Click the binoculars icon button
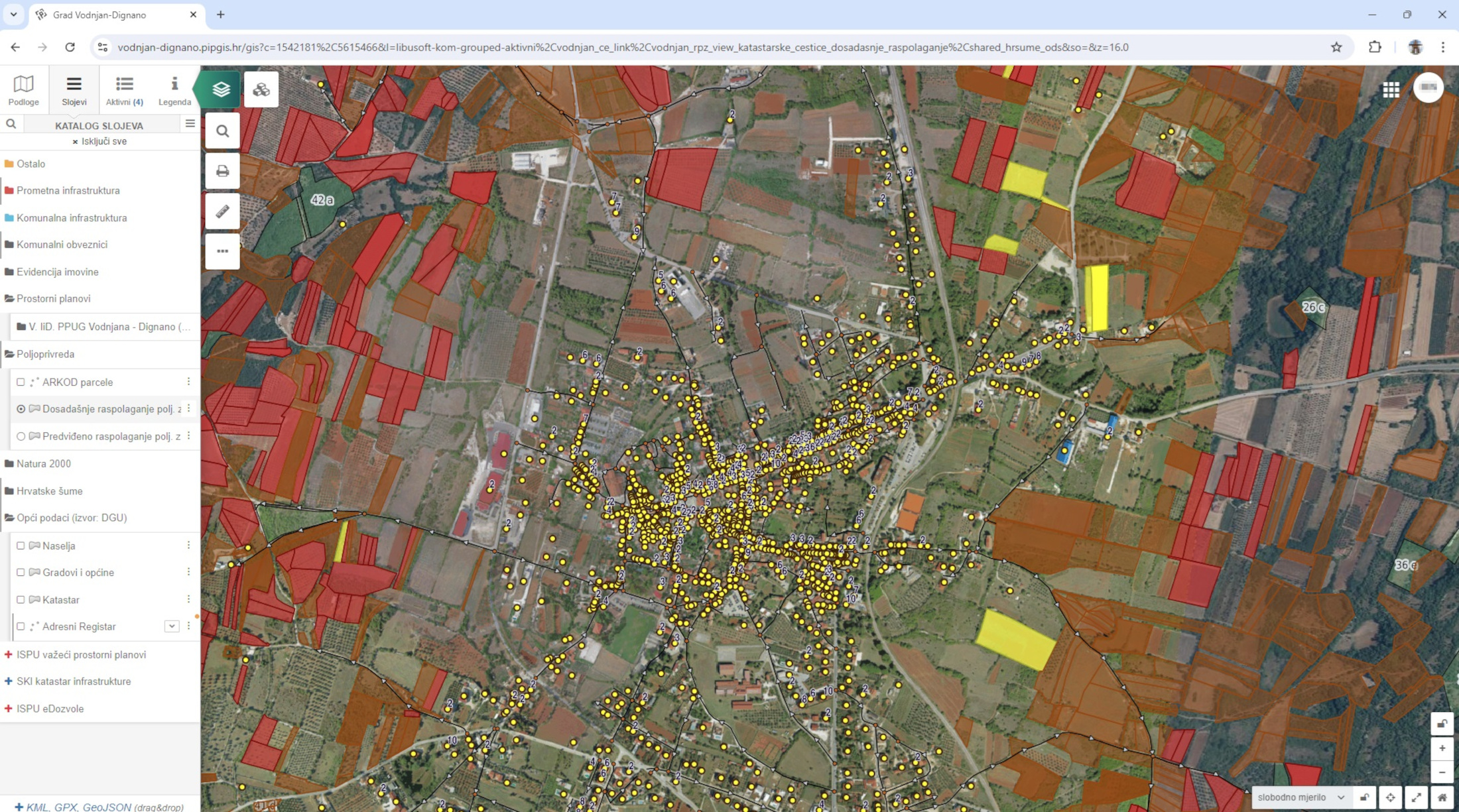 point(261,89)
